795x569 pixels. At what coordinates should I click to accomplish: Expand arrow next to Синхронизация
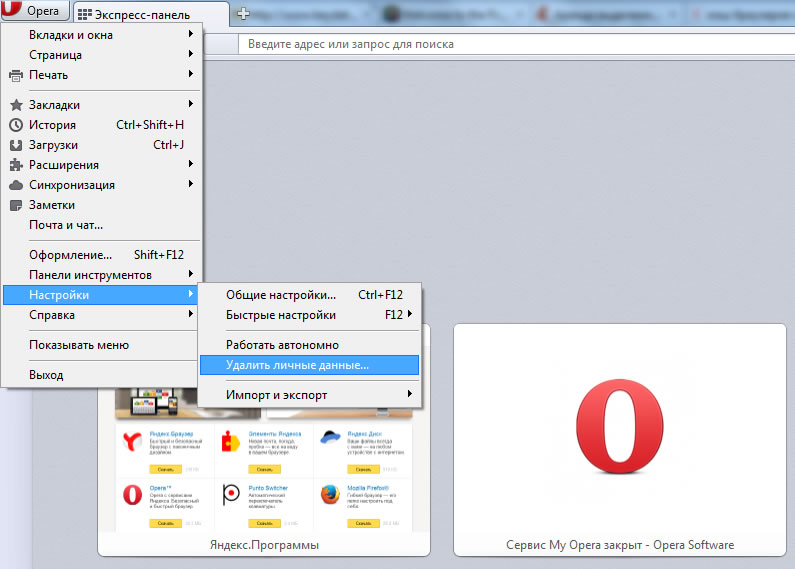click(191, 184)
